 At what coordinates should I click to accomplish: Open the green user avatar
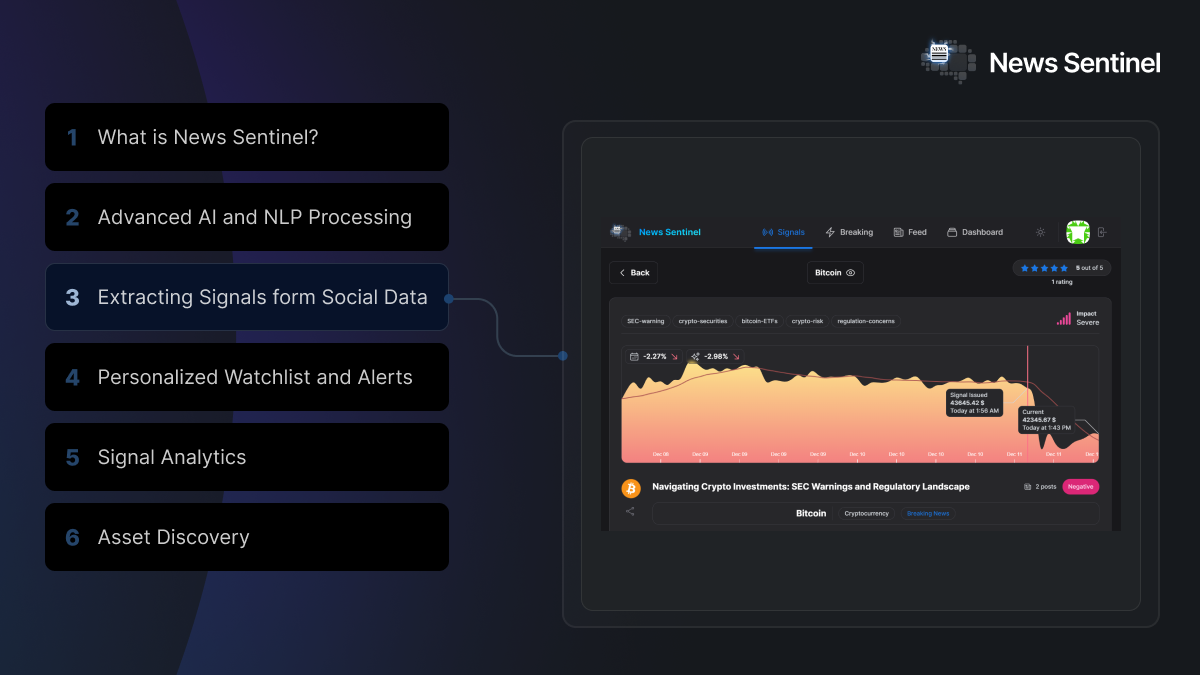coord(1077,232)
